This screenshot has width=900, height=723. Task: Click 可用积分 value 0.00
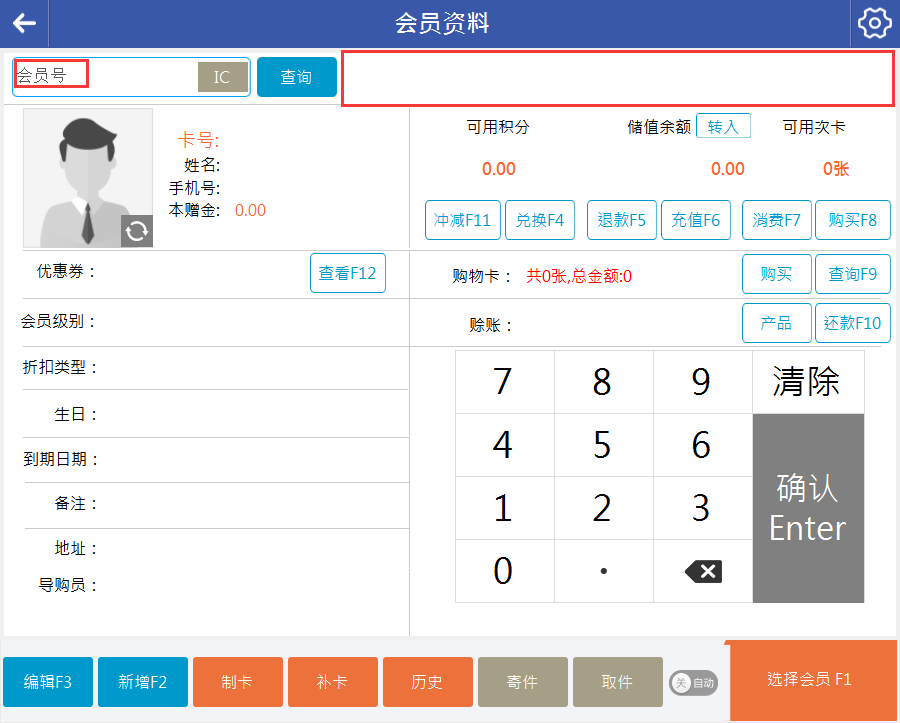pyautogui.click(x=499, y=169)
